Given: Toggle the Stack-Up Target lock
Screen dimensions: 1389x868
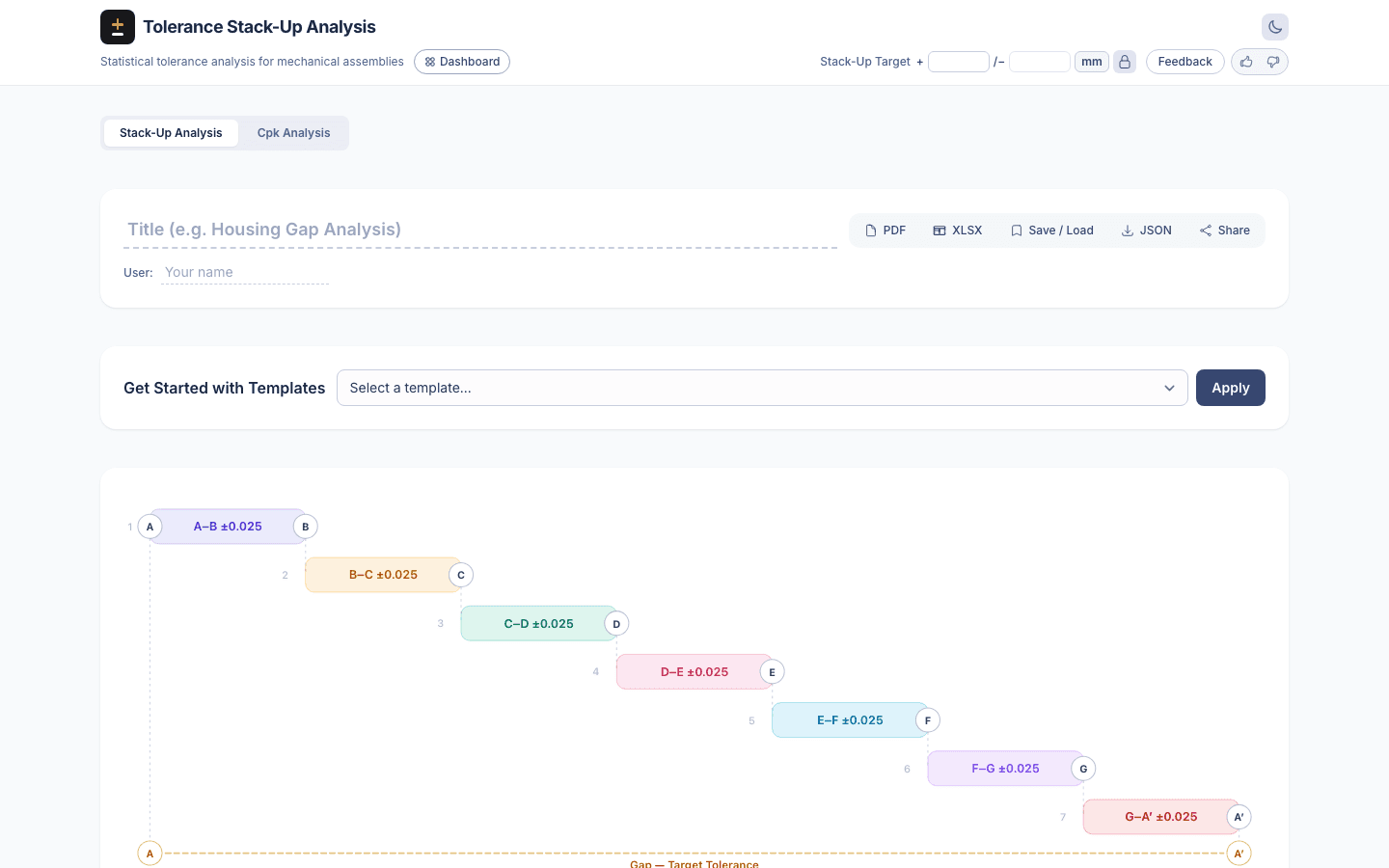Looking at the screenshot, I should 1125,61.
